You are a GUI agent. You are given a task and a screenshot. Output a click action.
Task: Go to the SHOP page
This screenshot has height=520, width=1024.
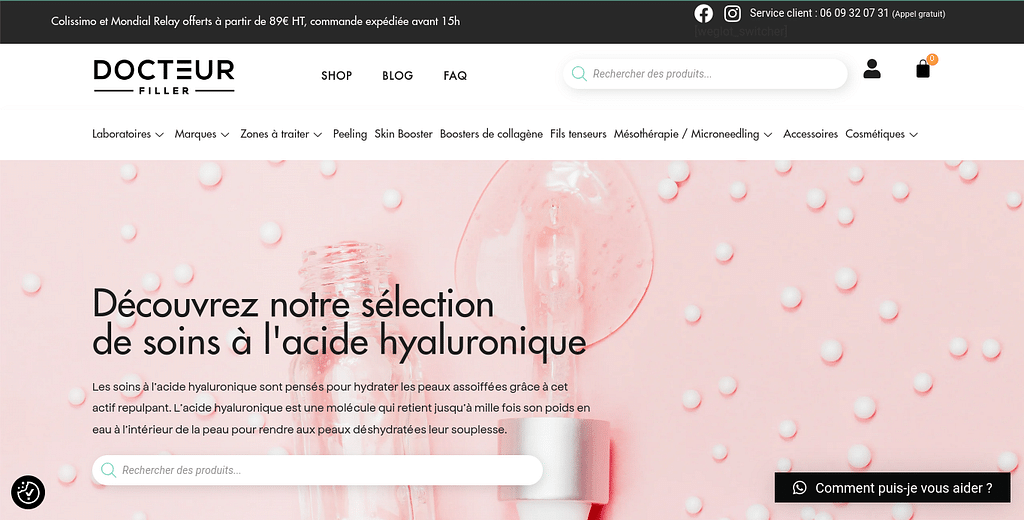coord(336,76)
